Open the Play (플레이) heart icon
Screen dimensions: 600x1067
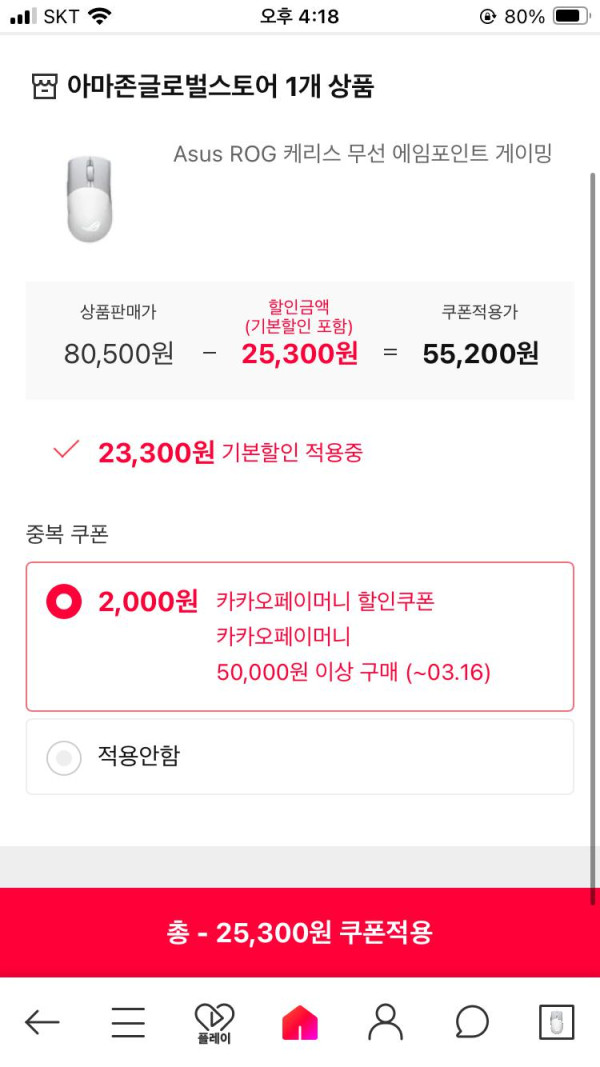tap(214, 1022)
